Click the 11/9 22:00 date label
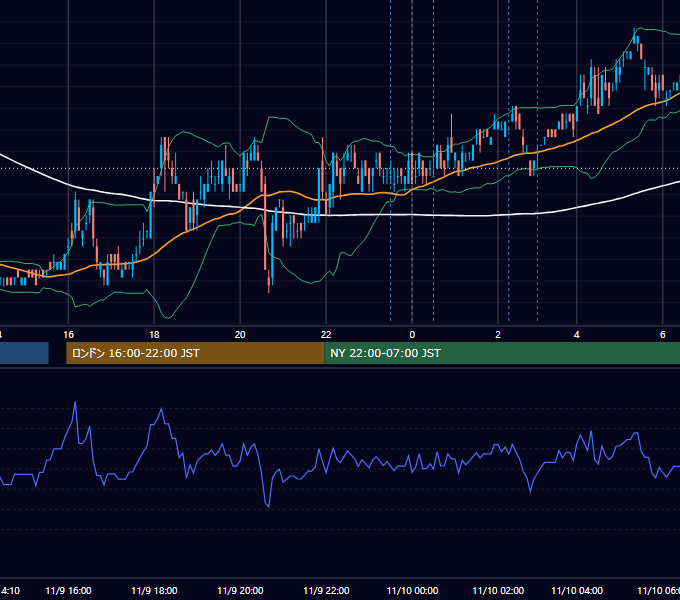The height and width of the screenshot is (600, 680). coord(326,590)
